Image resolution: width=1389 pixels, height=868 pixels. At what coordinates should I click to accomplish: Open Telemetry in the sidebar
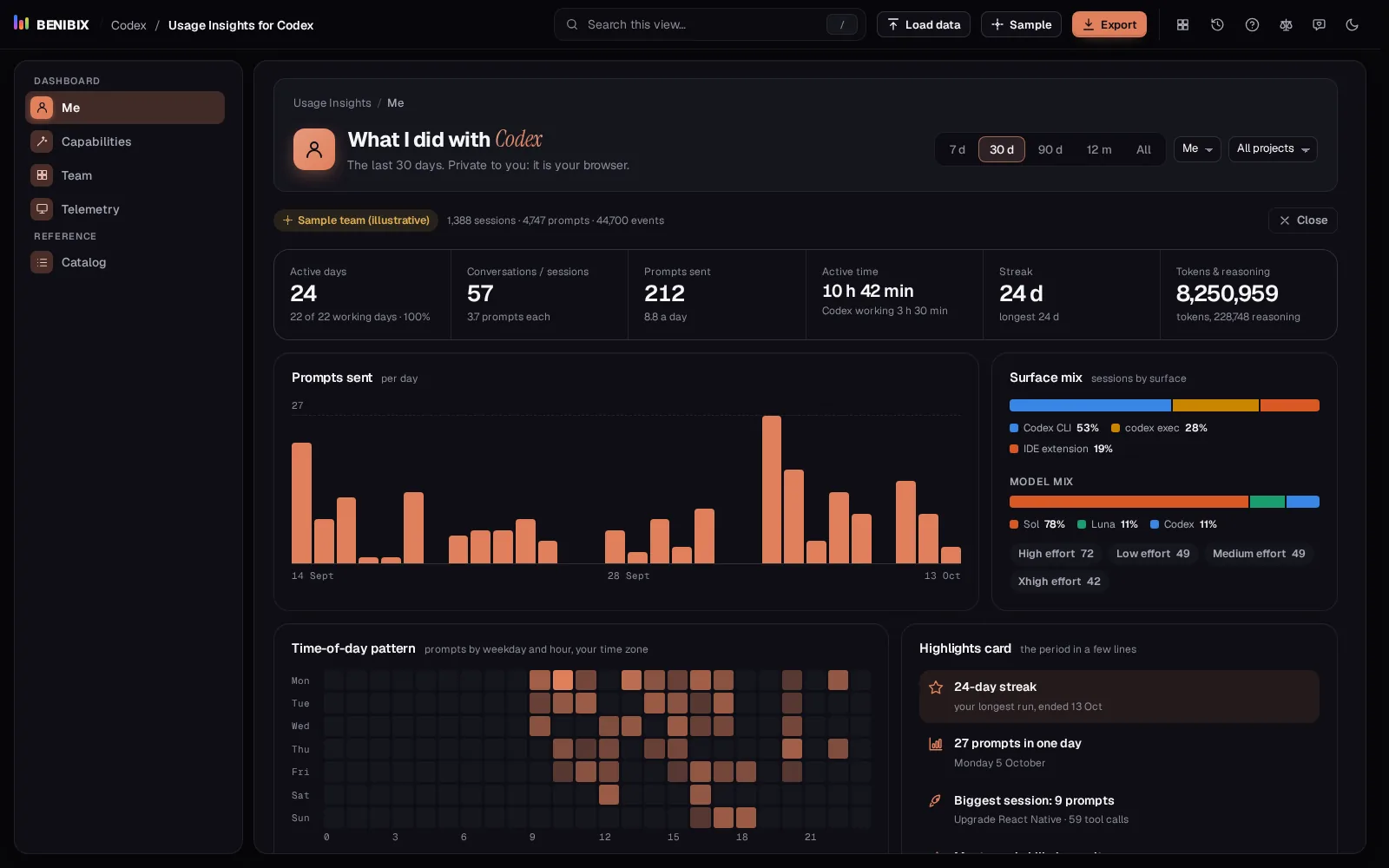125,209
